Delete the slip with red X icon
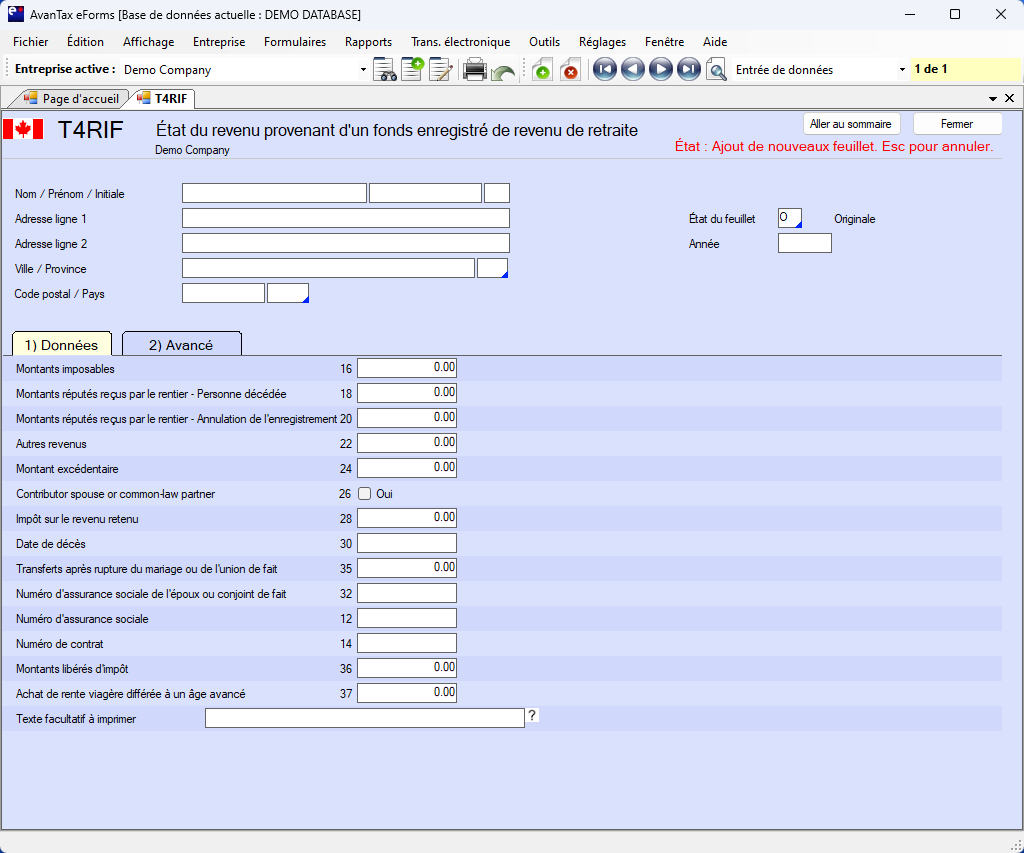1024x853 pixels. click(x=570, y=70)
